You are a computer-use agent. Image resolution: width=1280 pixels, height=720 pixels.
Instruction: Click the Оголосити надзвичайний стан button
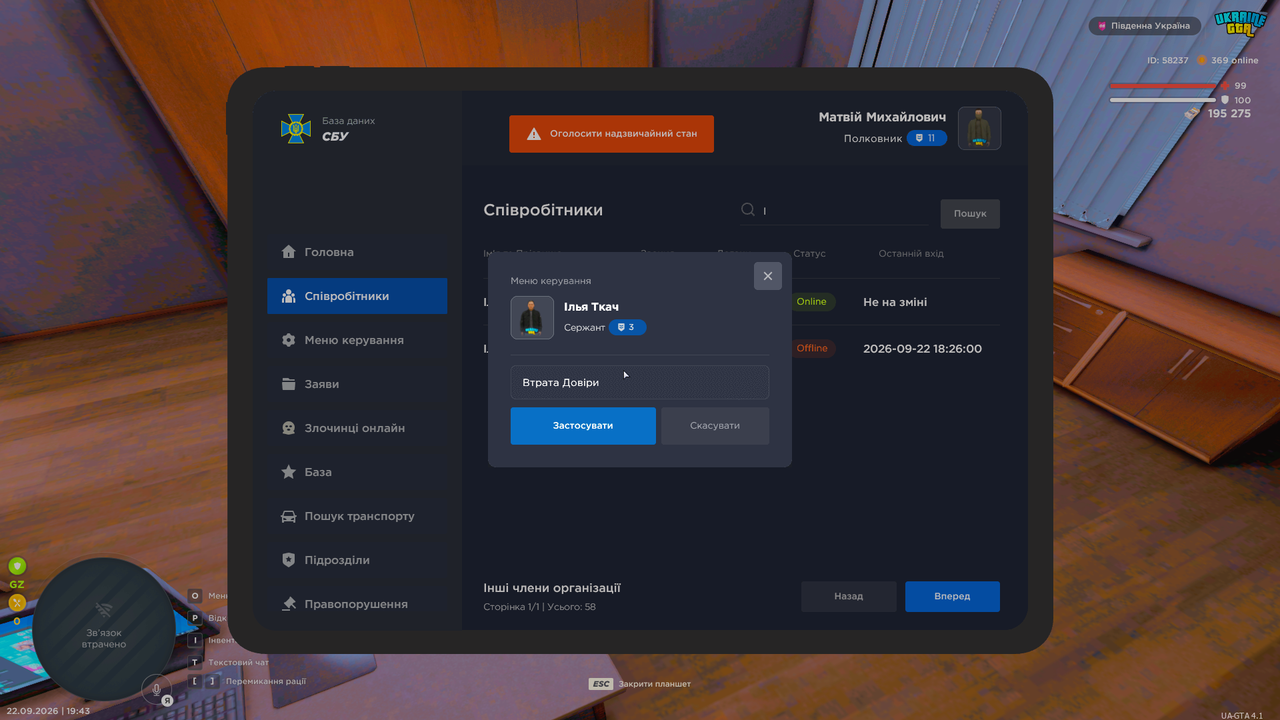click(611, 133)
